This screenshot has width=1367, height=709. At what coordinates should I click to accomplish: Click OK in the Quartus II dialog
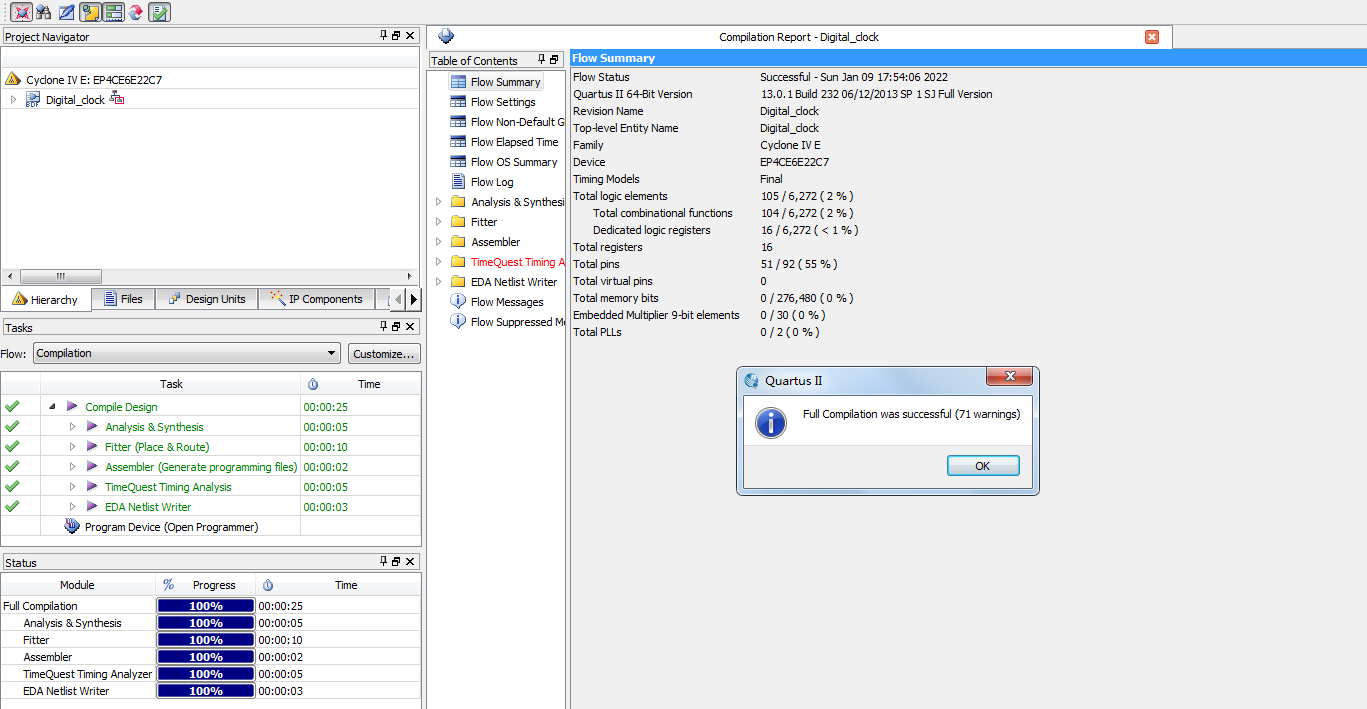[x=982, y=466]
